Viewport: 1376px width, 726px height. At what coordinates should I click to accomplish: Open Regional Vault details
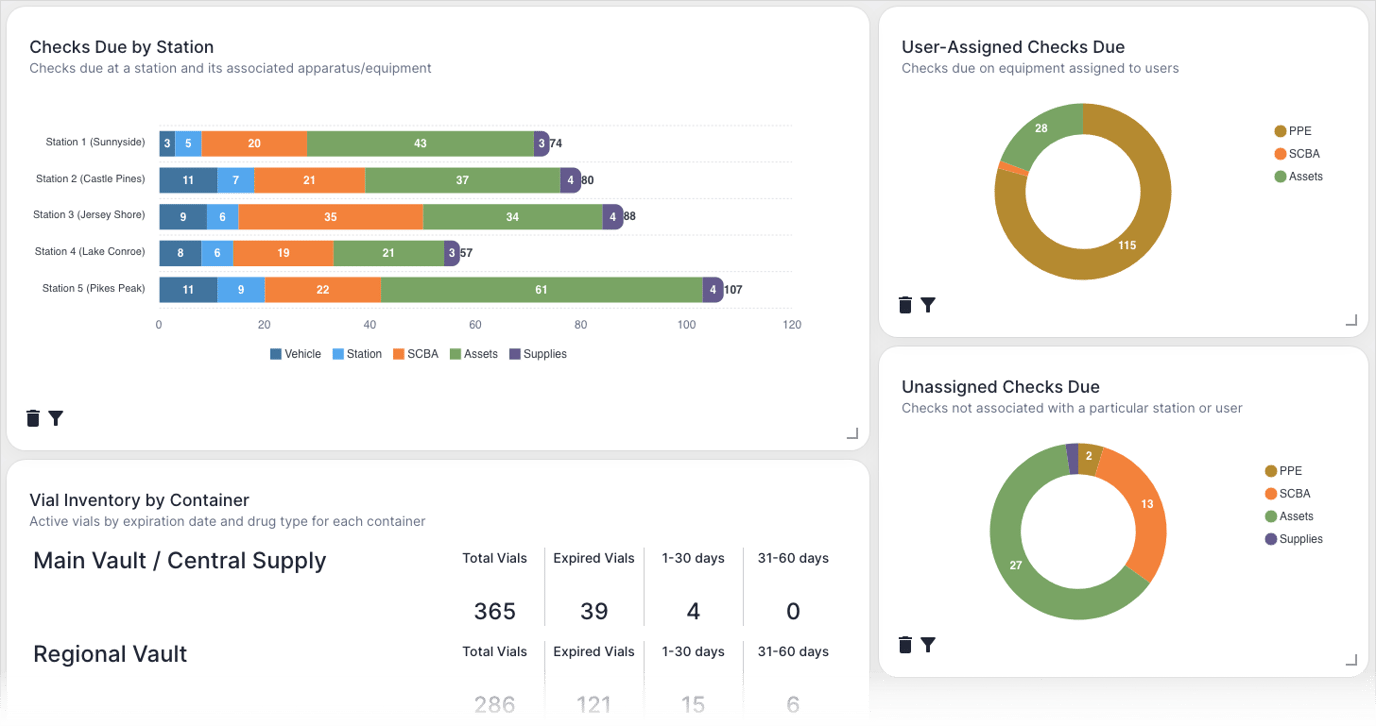[x=110, y=654]
